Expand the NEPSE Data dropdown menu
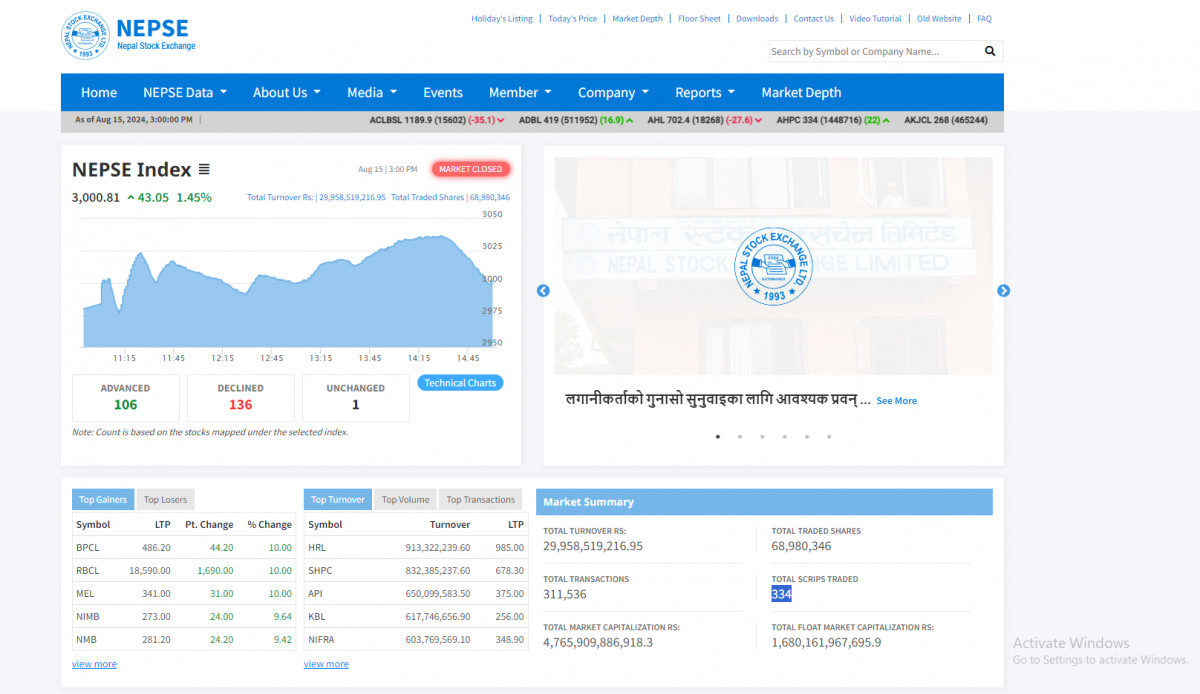The width and height of the screenshot is (1200, 694). coord(185,92)
